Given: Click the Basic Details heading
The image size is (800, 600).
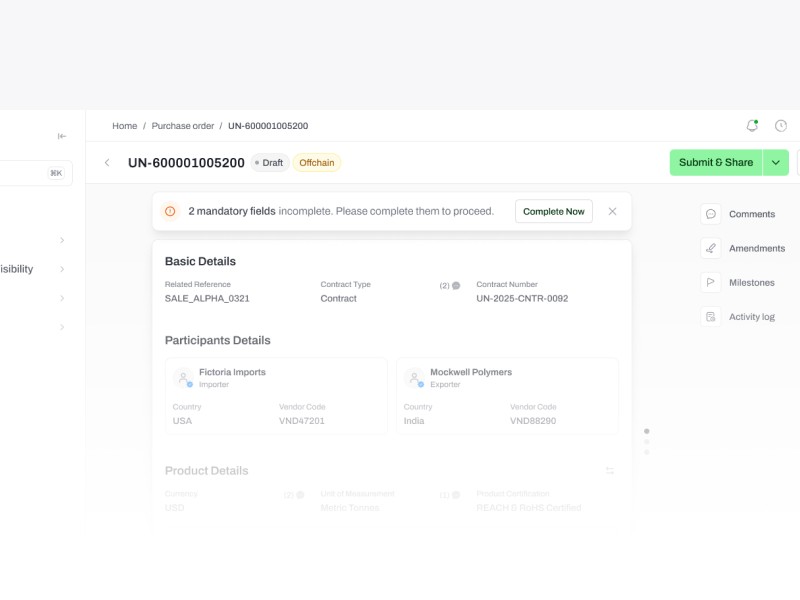Looking at the screenshot, I should pos(200,261).
